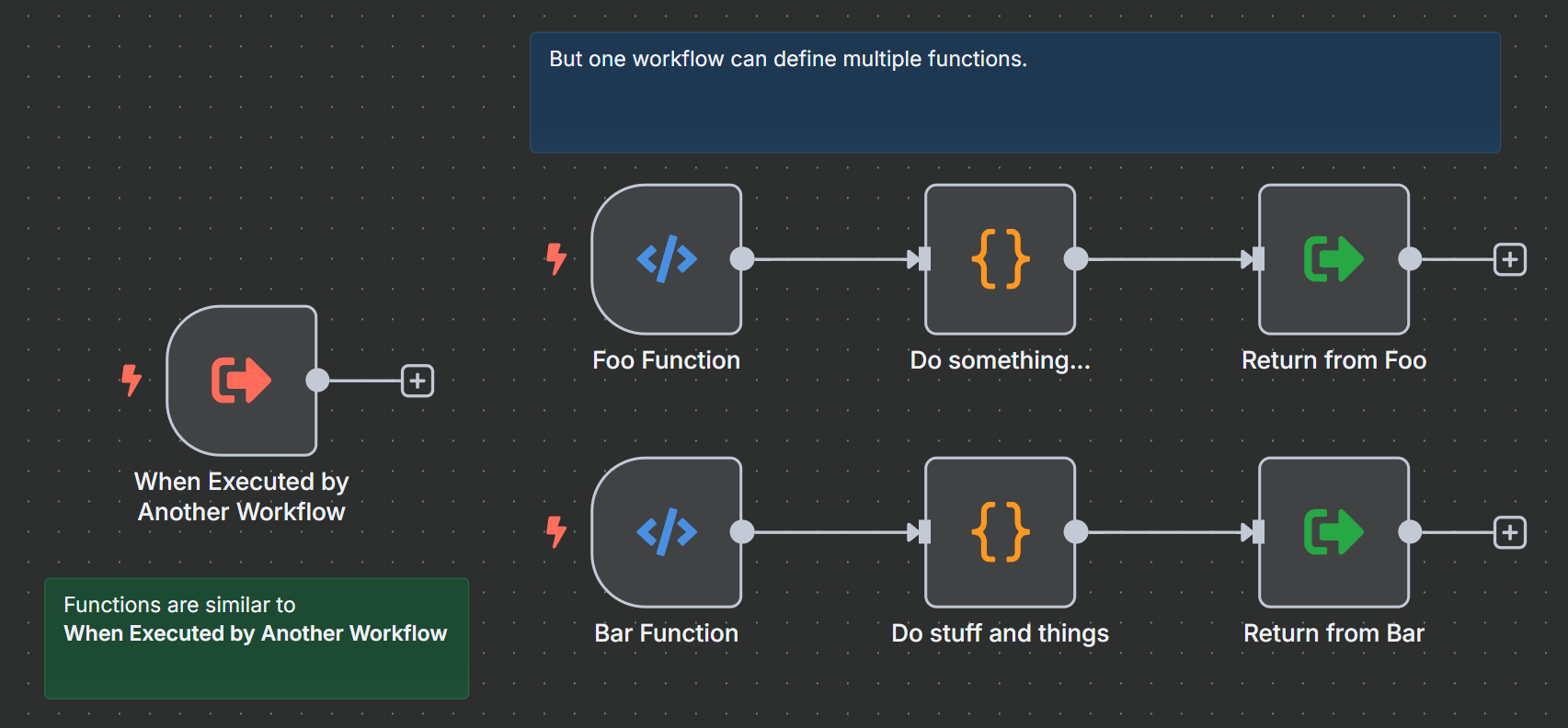The height and width of the screenshot is (728, 1568).
Task: Select the Return from Foo node
Action: [x=1334, y=259]
